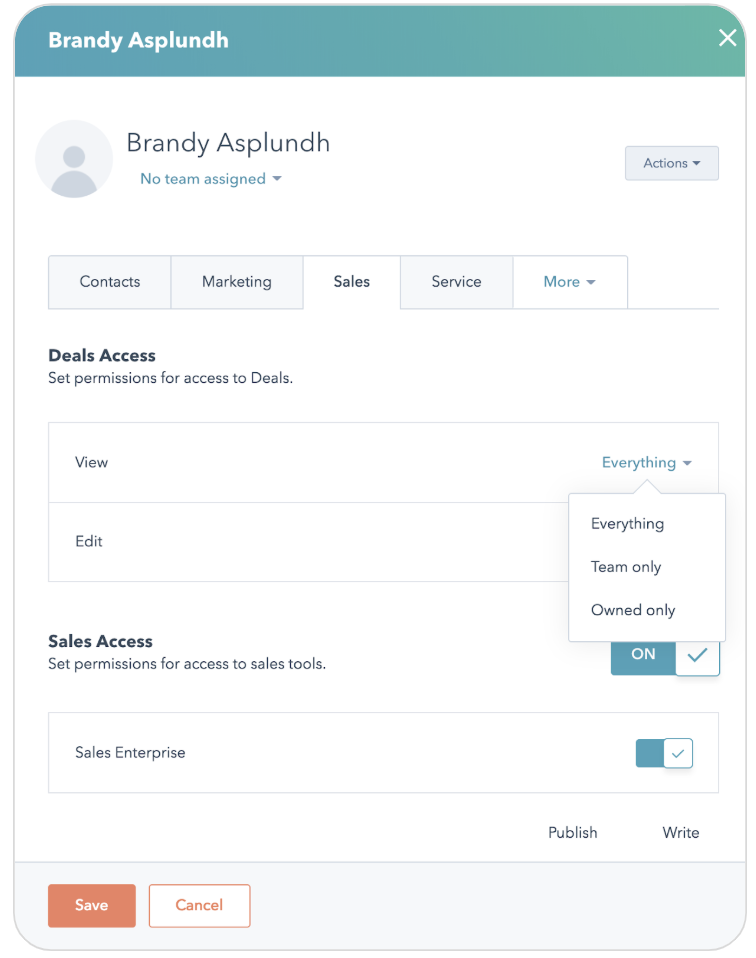Image resolution: width=756 pixels, height=958 pixels.
Task: Save the user permission changes
Action: click(92, 905)
